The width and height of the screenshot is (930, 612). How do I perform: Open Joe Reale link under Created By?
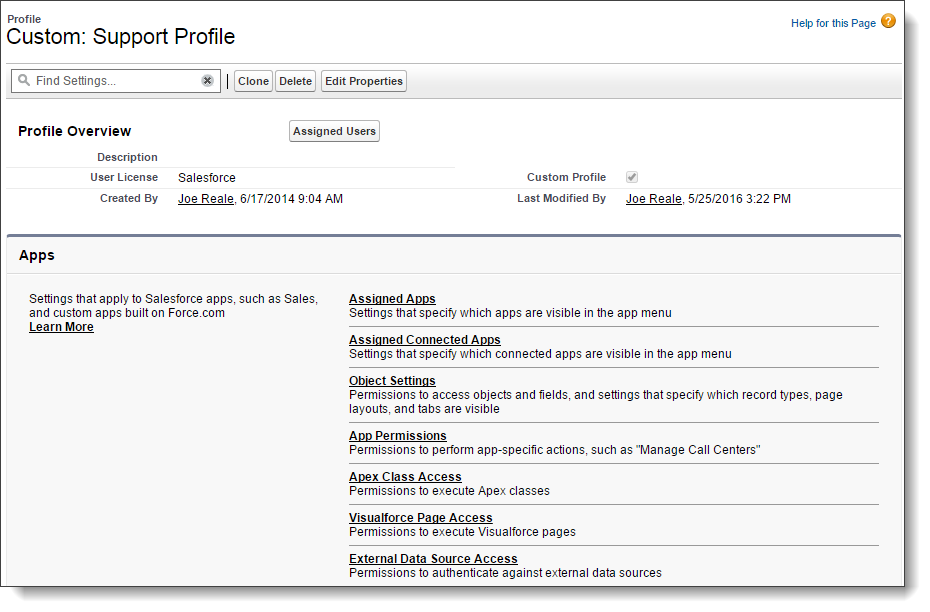click(206, 199)
